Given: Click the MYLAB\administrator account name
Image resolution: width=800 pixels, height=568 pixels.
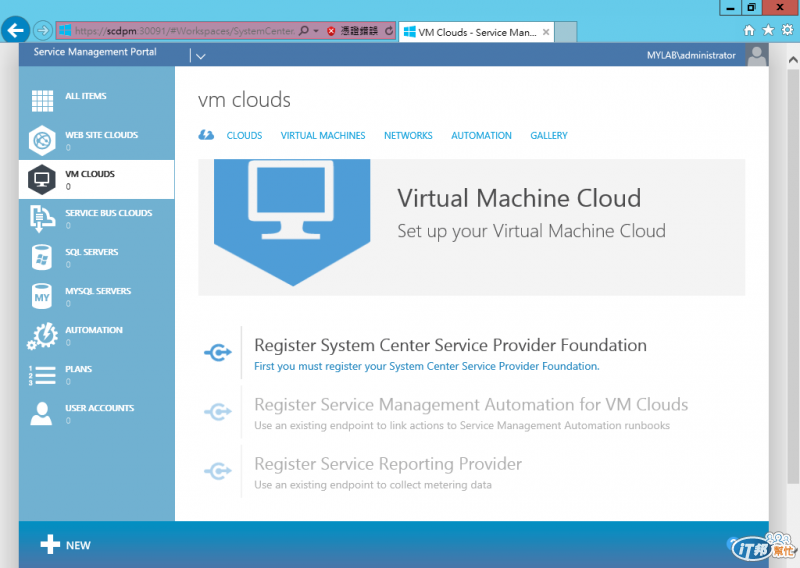Looking at the screenshot, I should tap(691, 55).
